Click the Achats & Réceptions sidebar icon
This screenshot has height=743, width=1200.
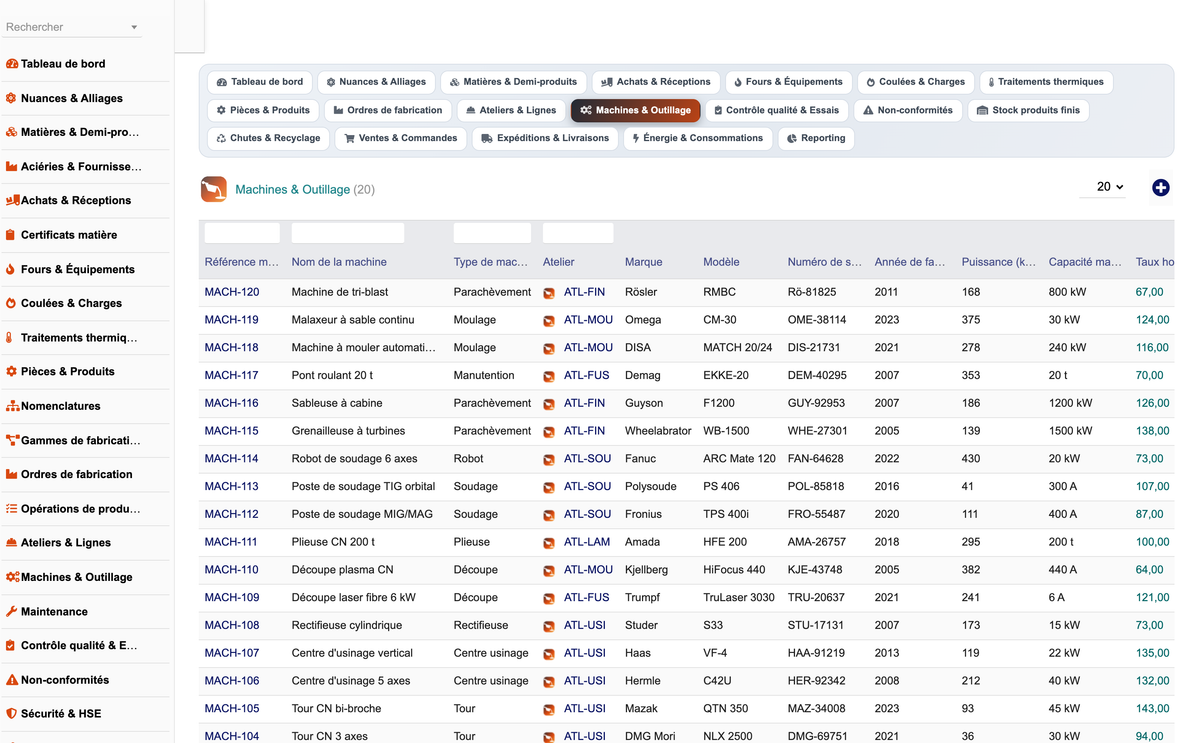(12, 200)
